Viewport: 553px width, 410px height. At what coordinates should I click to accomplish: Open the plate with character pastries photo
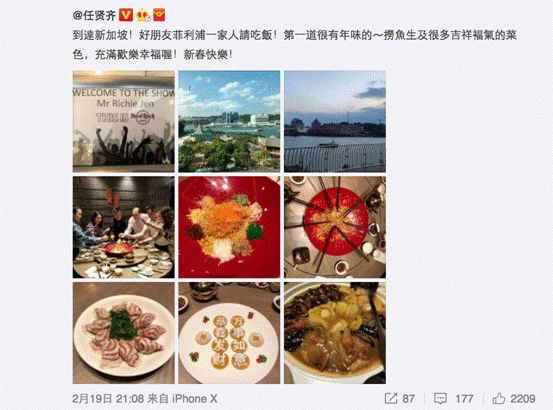coord(229,333)
